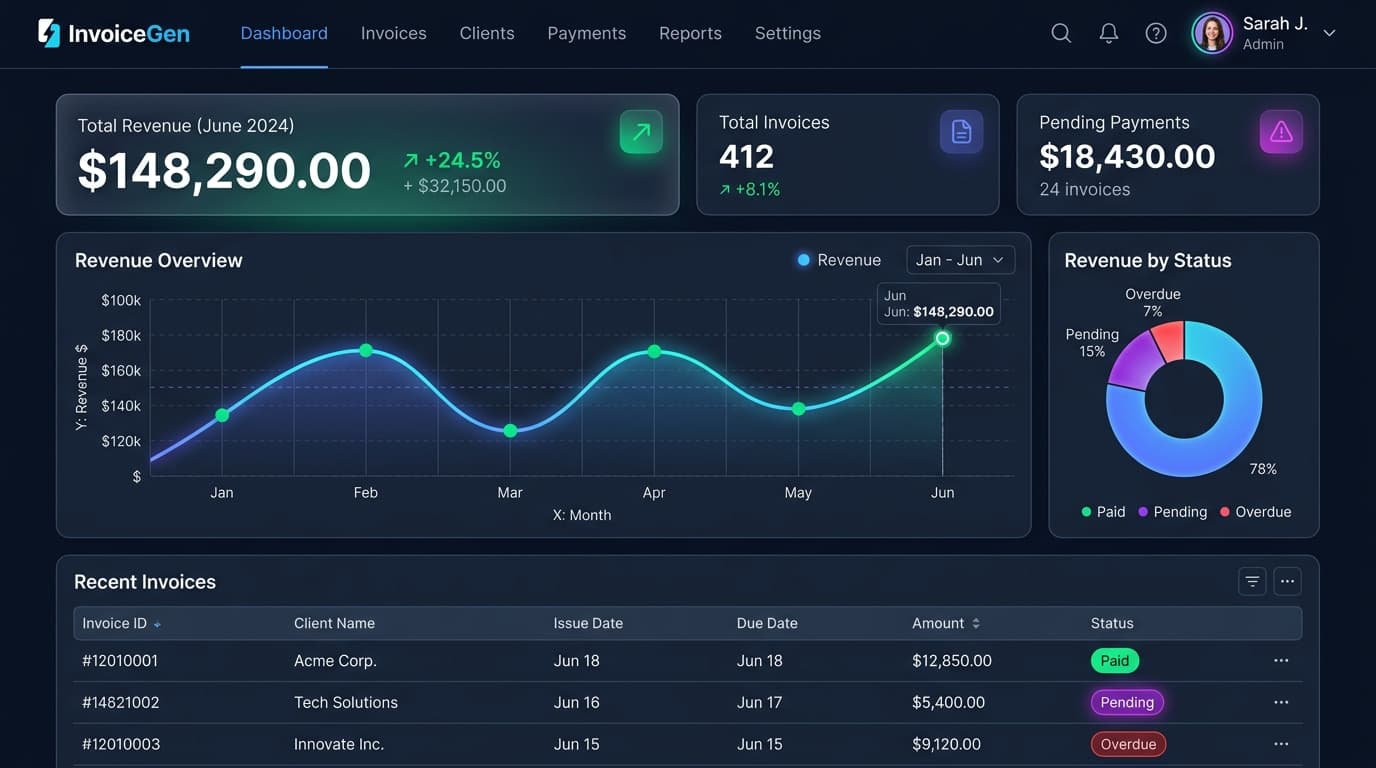Sort the Amount column
This screenshot has height=768, width=1376.
coord(976,623)
